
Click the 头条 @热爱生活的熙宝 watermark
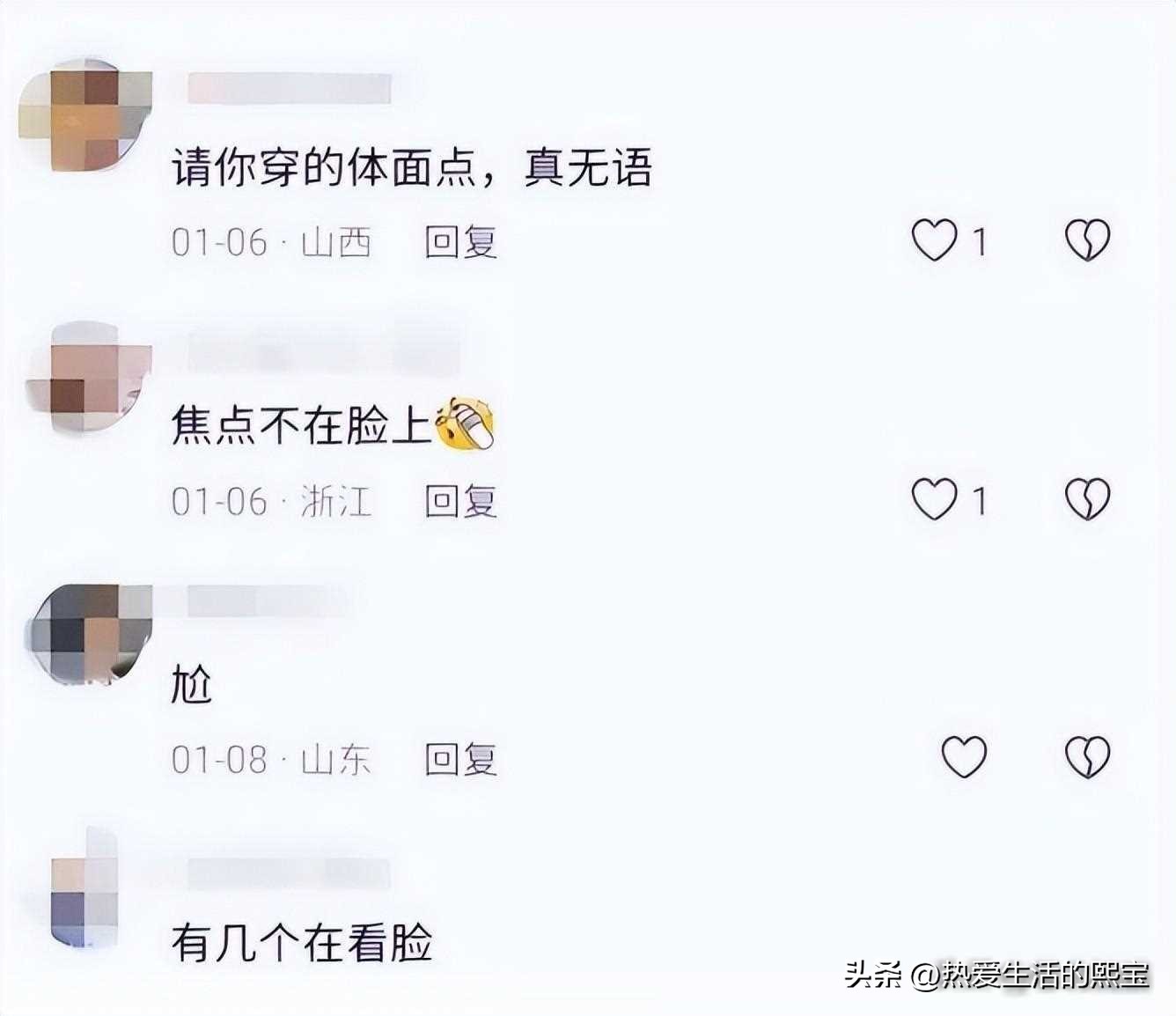pyautogui.click(x=997, y=974)
